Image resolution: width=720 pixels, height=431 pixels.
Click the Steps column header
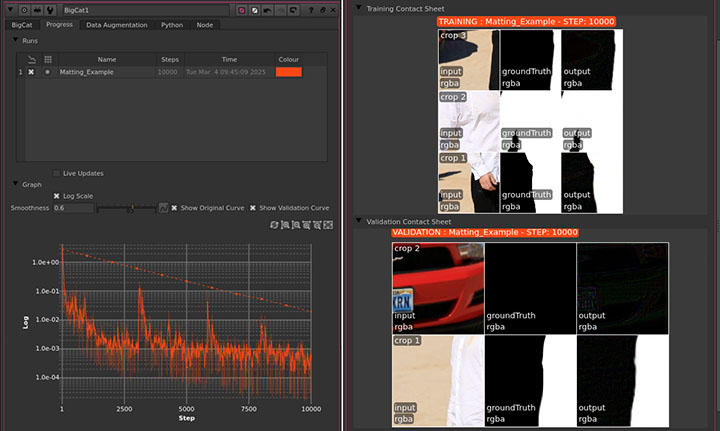pyautogui.click(x=170, y=59)
